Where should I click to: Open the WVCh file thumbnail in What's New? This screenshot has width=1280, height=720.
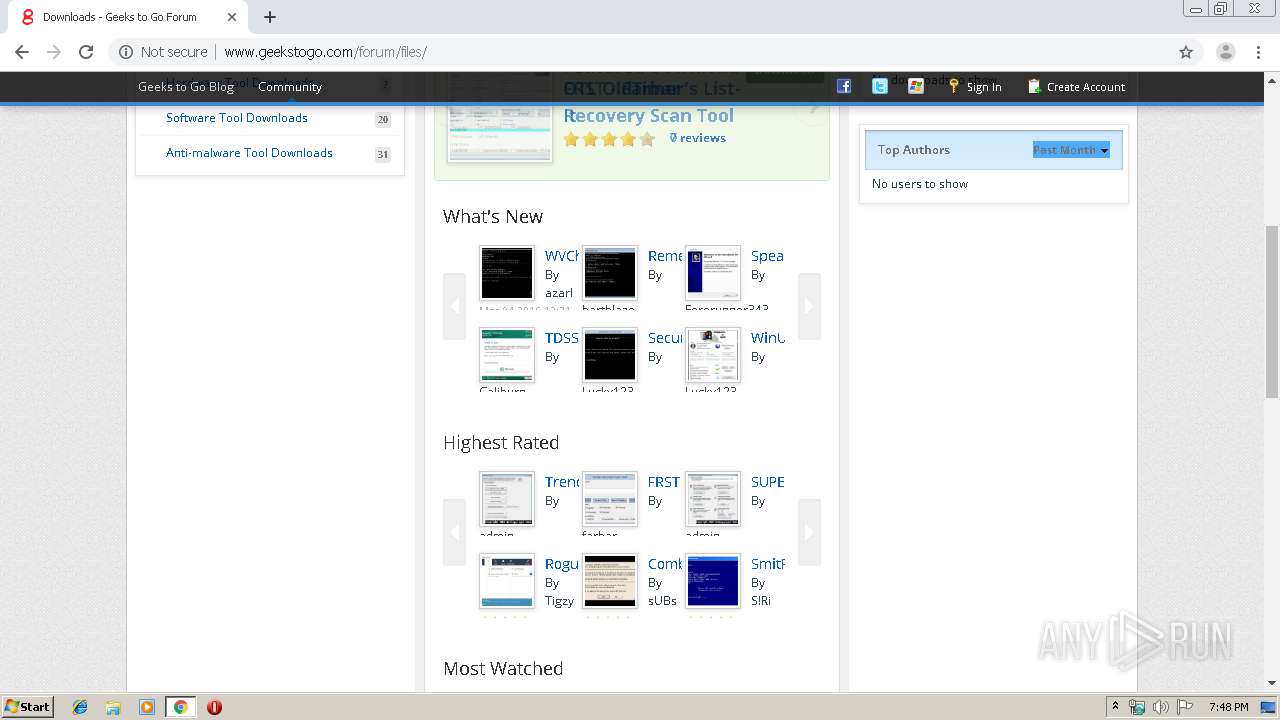pos(507,273)
